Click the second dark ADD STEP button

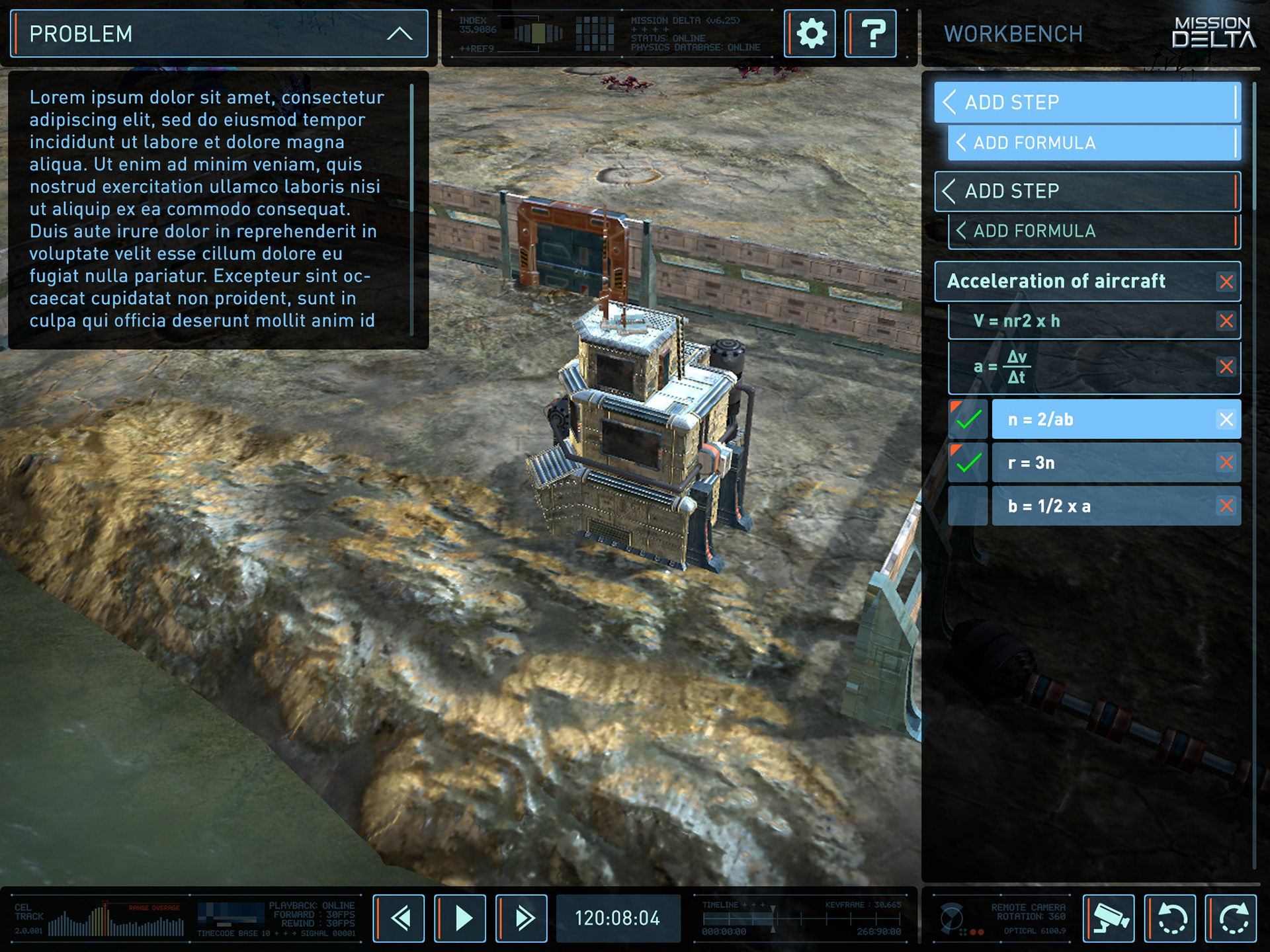tap(1086, 191)
